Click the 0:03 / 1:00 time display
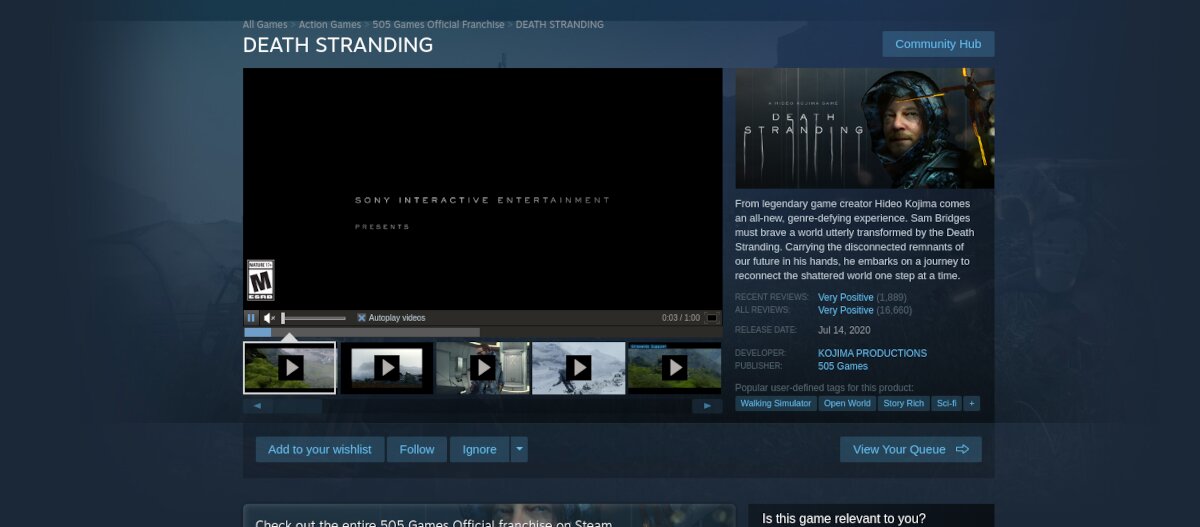Image resolution: width=1200 pixels, height=527 pixels. click(x=681, y=318)
